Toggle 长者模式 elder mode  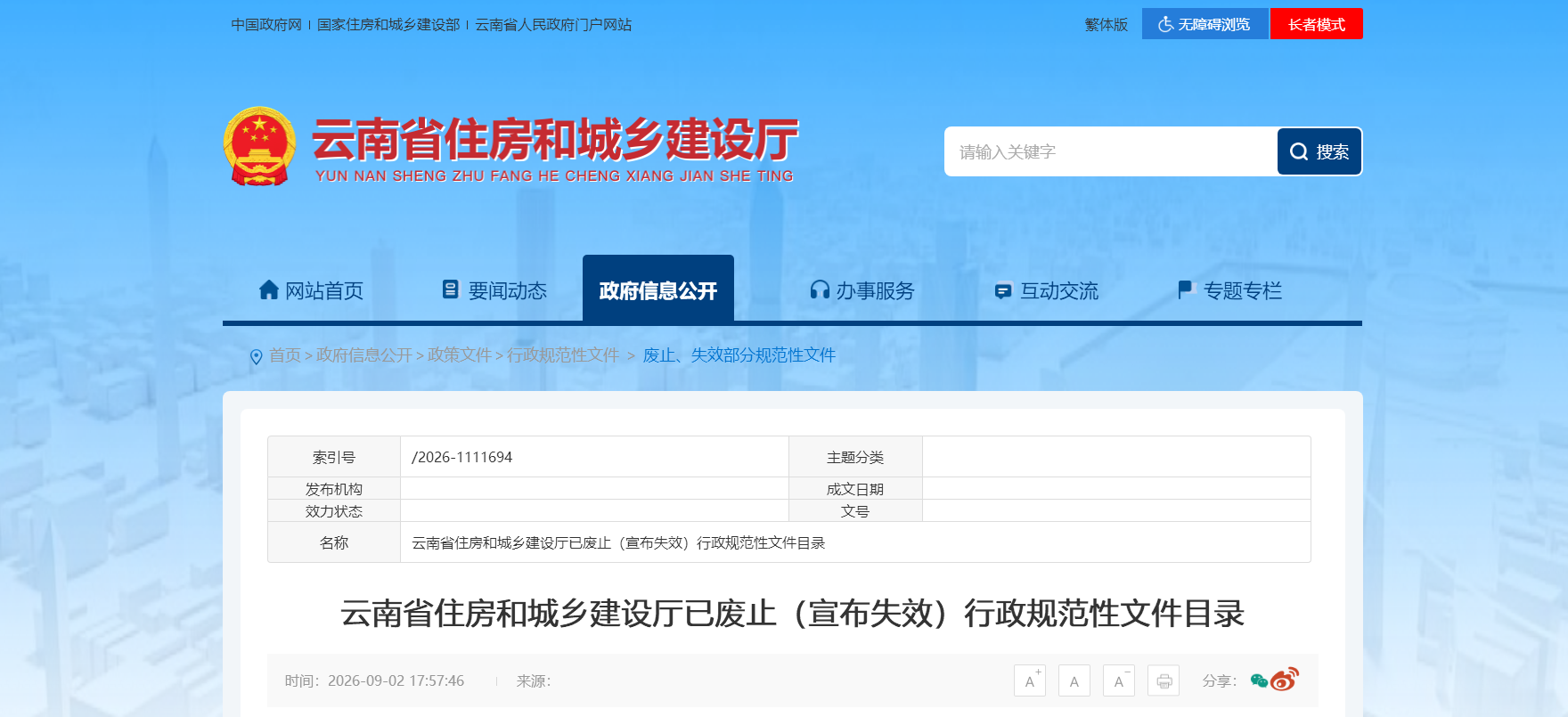pyautogui.click(x=1316, y=24)
